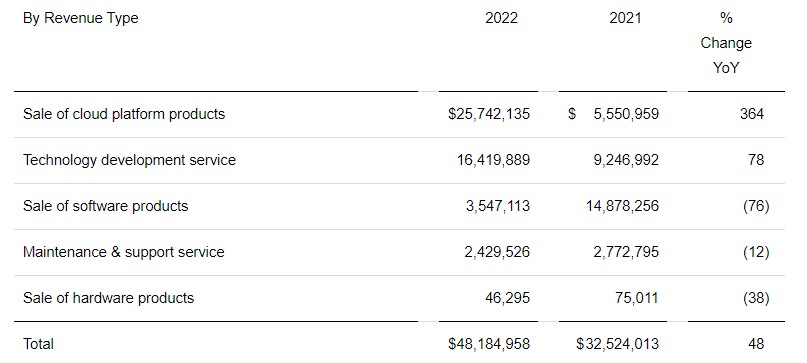Click the 14,878,256 value
Image resolution: width=807 pixels, height=363 pixels.
click(x=622, y=206)
